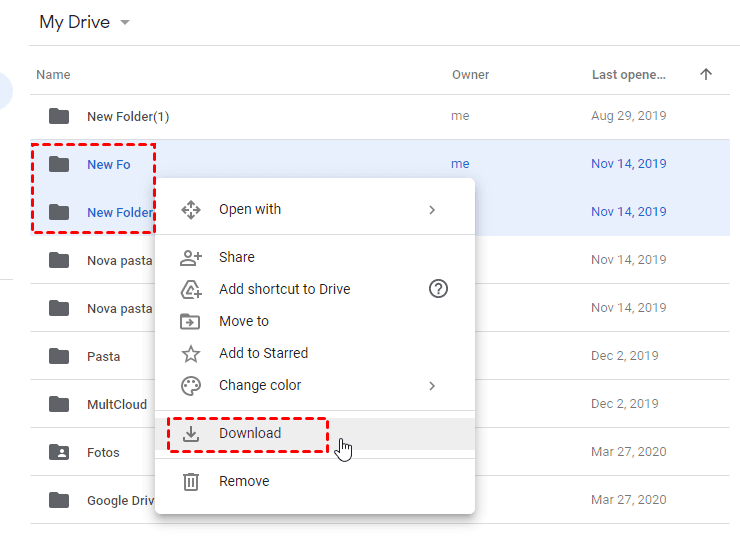
Task: Select Download from the context menu
Action: coord(250,434)
